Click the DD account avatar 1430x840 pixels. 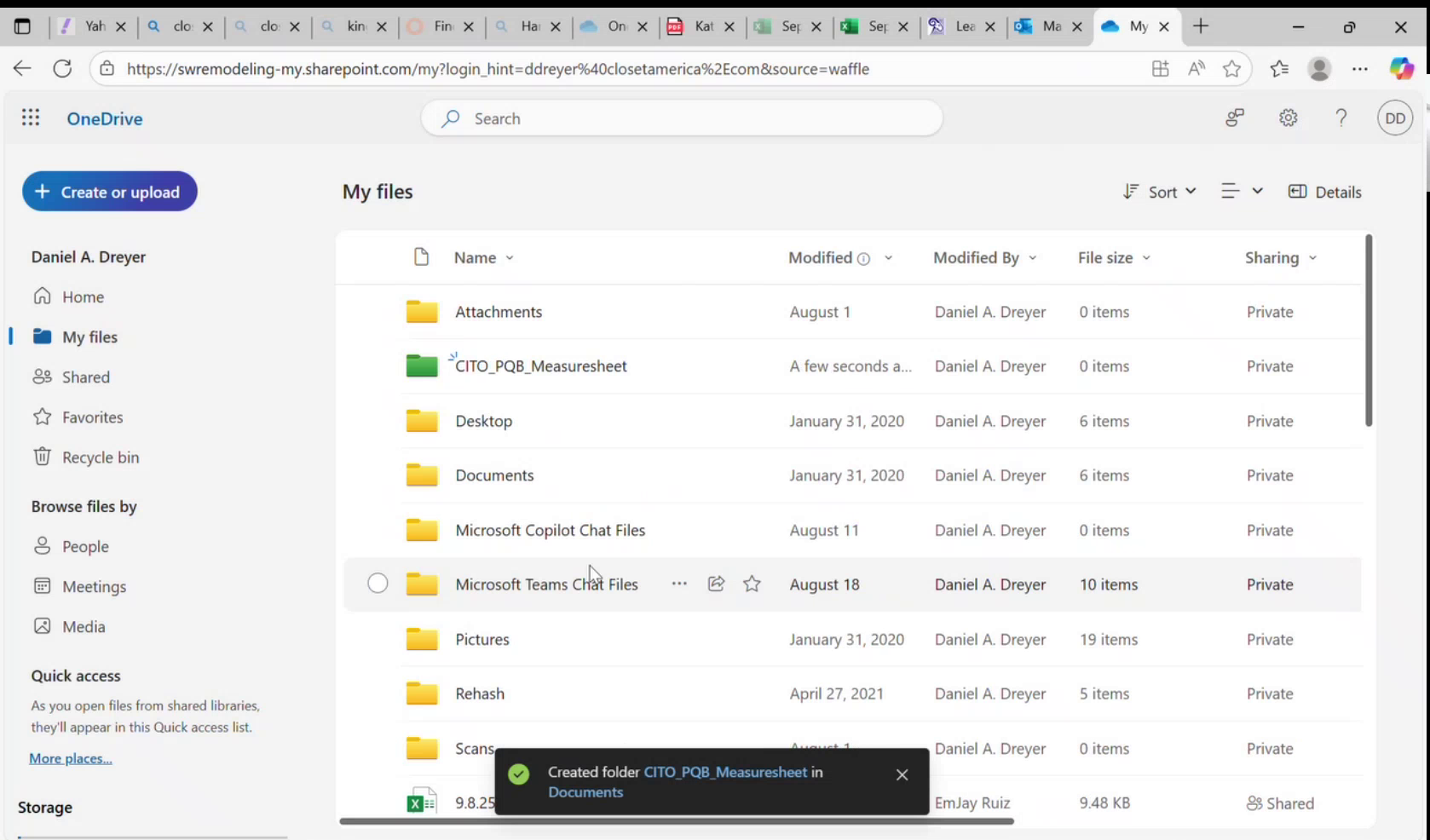pos(1394,118)
